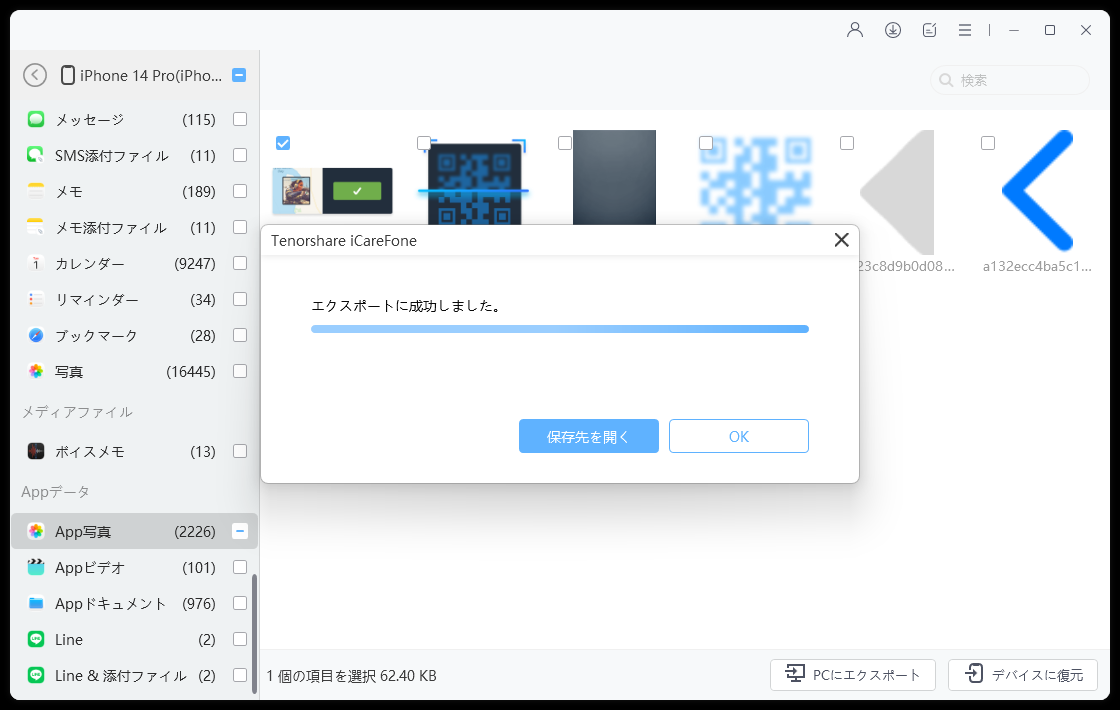The height and width of the screenshot is (710, 1120).
Task: Click the search magnifier icon
Action: point(946,80)
